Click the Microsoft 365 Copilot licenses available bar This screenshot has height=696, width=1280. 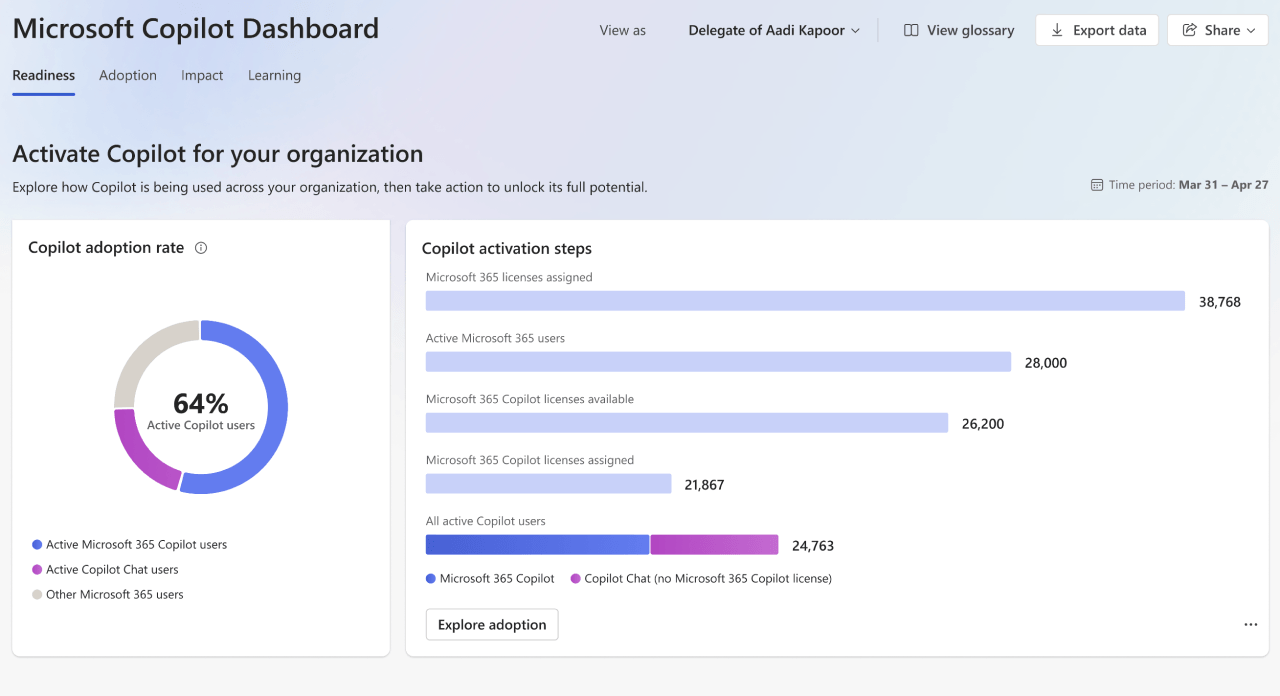(x=687, y=423)
